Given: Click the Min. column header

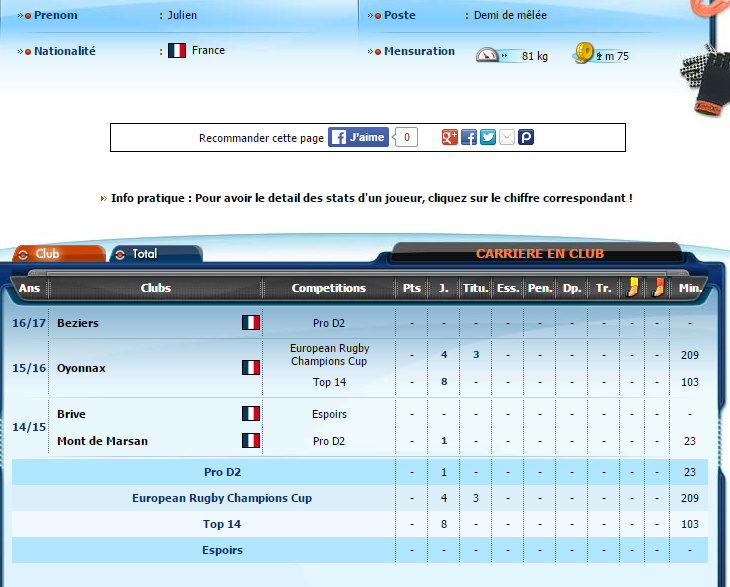Looking at the screenshot, I should point(689,288).
